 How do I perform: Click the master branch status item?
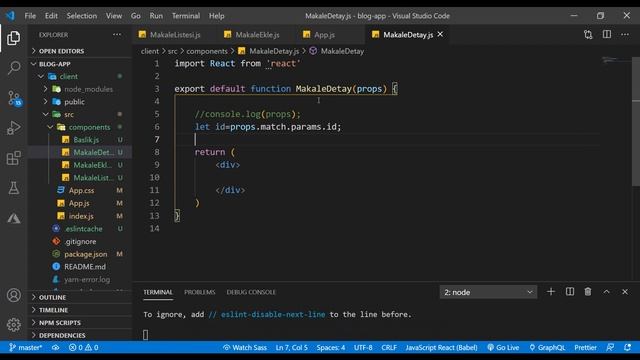coord(25,347)
